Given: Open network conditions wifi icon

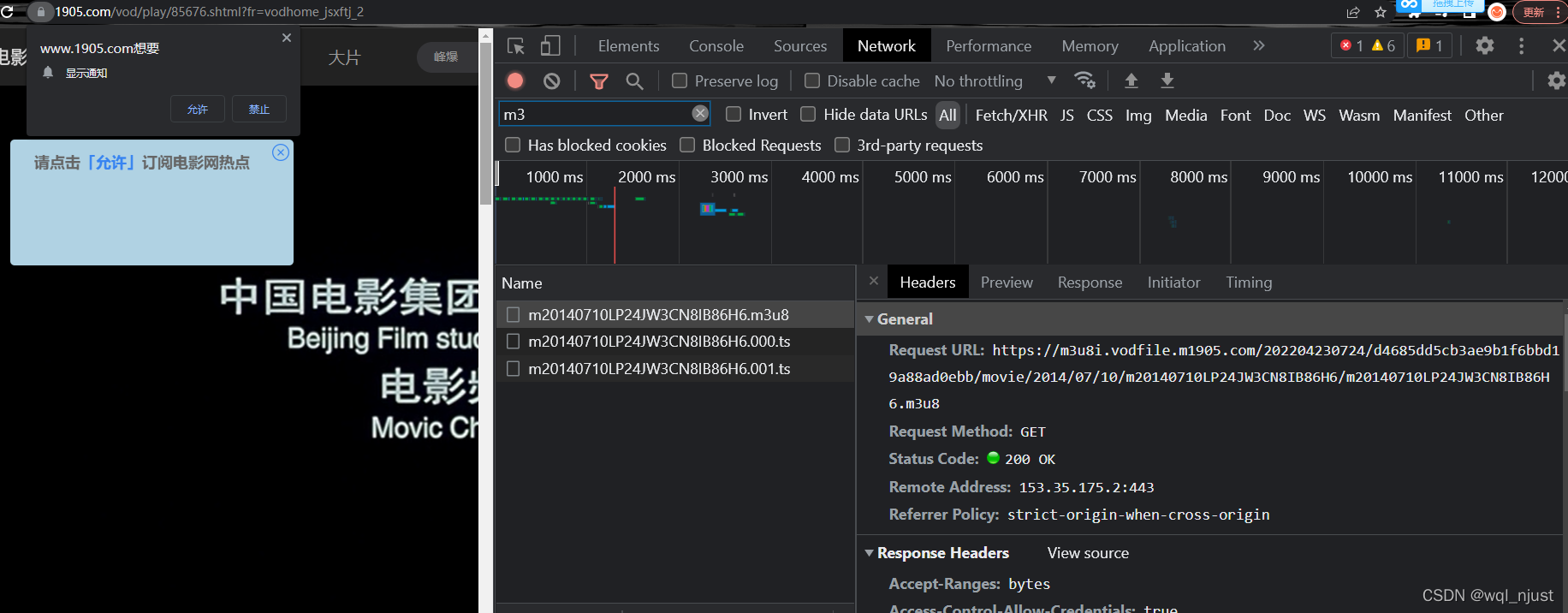Looking at the screenshot, I should click(x=1085, y=80).
